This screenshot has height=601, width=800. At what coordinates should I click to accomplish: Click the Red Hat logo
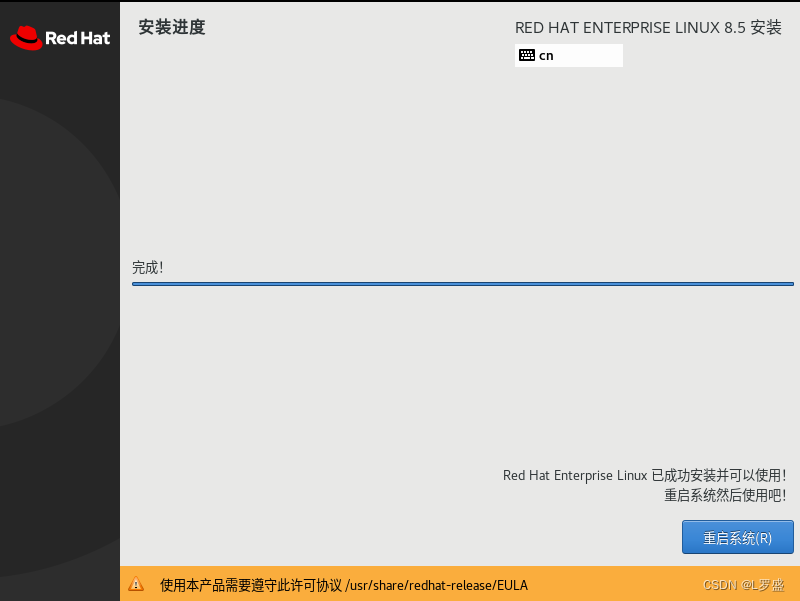(60, 38)
